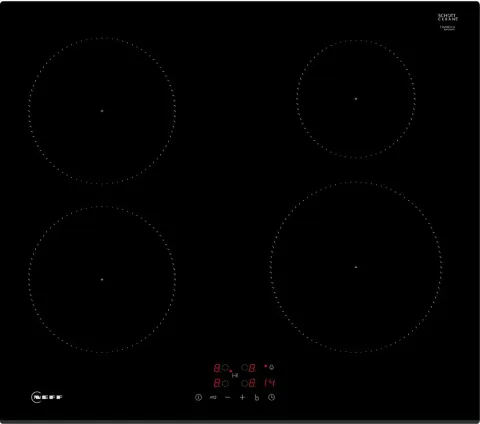Tap the timer clock icon
The image size is (480, 424).
pyautogui.click(x=272, y=397)
